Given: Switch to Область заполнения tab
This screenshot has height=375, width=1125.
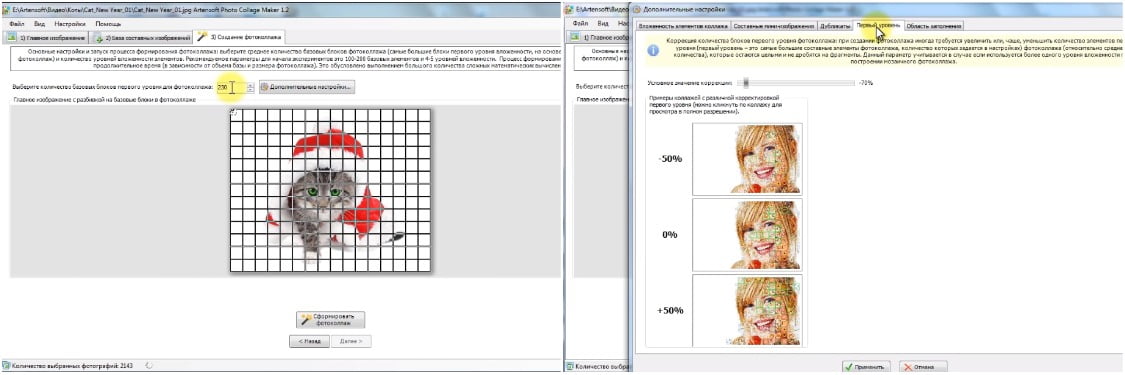Looking at the screenshot, I should click(x=933, y=26).
